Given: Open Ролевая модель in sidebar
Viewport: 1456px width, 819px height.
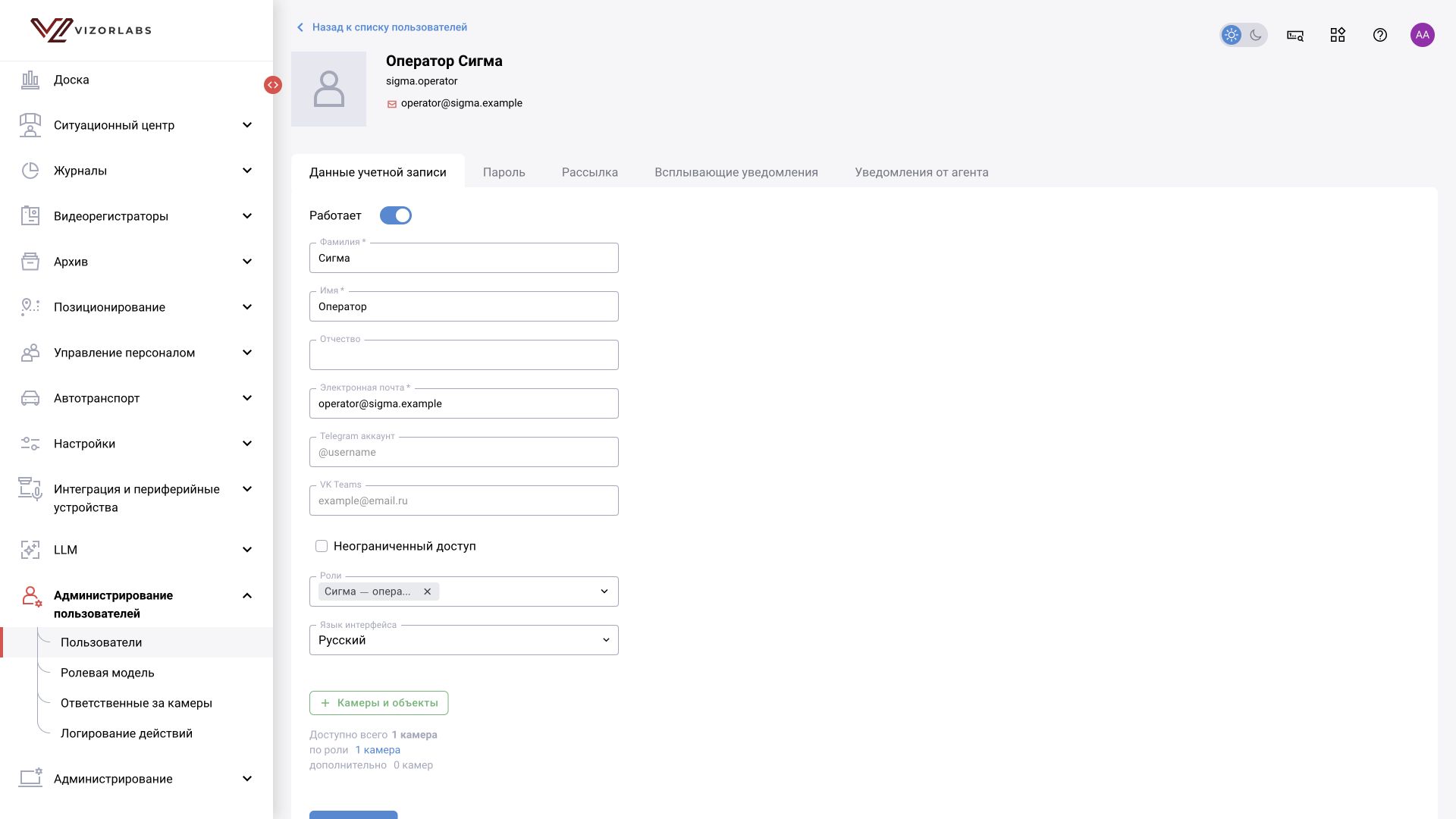Looking at the screenshot, I should pos(108,673).
